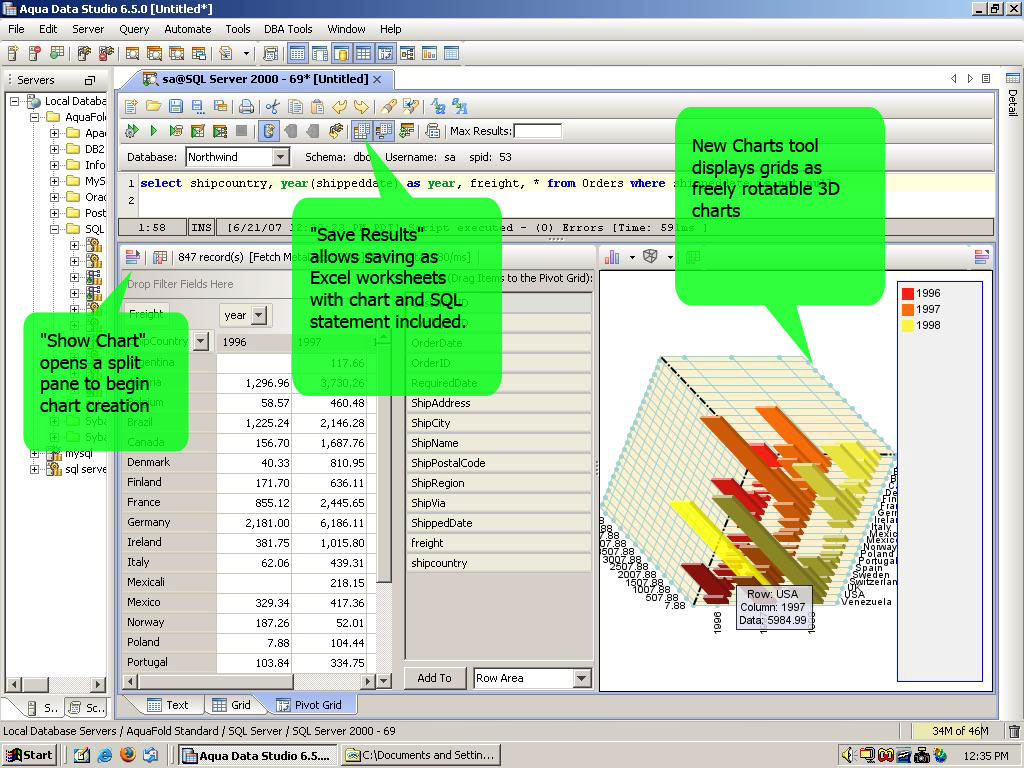Click the disconnect server plug icon with red badge
The image size is (1024, 768).
click(x=106, y=54)
